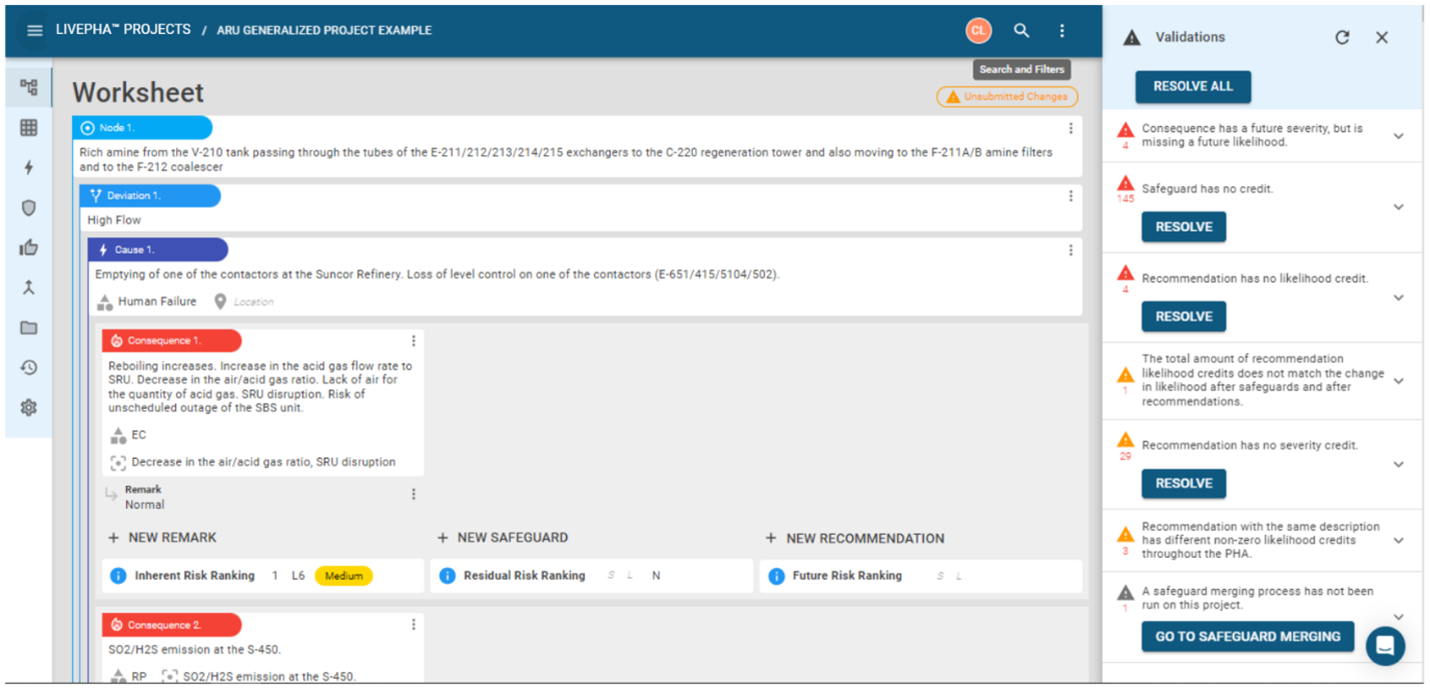Open Consequence 2 three-dot options
This screenshot has height=689, width=1430.
[413, 625]
